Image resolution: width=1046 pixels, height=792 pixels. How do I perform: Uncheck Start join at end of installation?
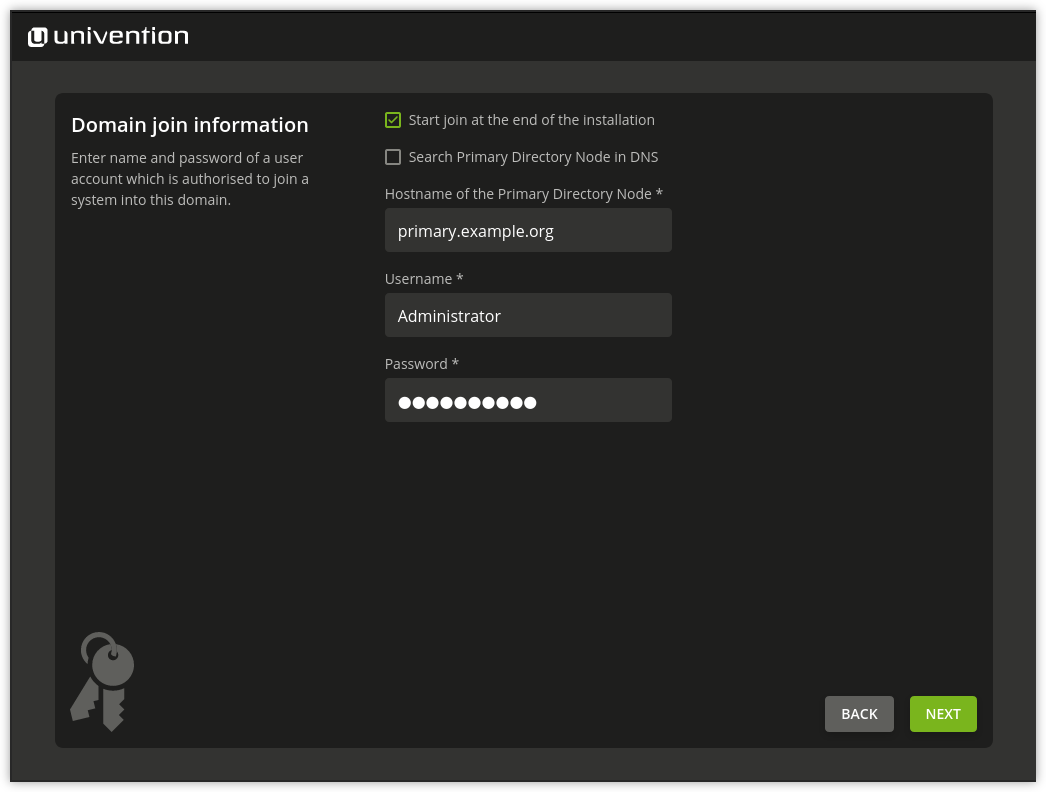(393, 120)
